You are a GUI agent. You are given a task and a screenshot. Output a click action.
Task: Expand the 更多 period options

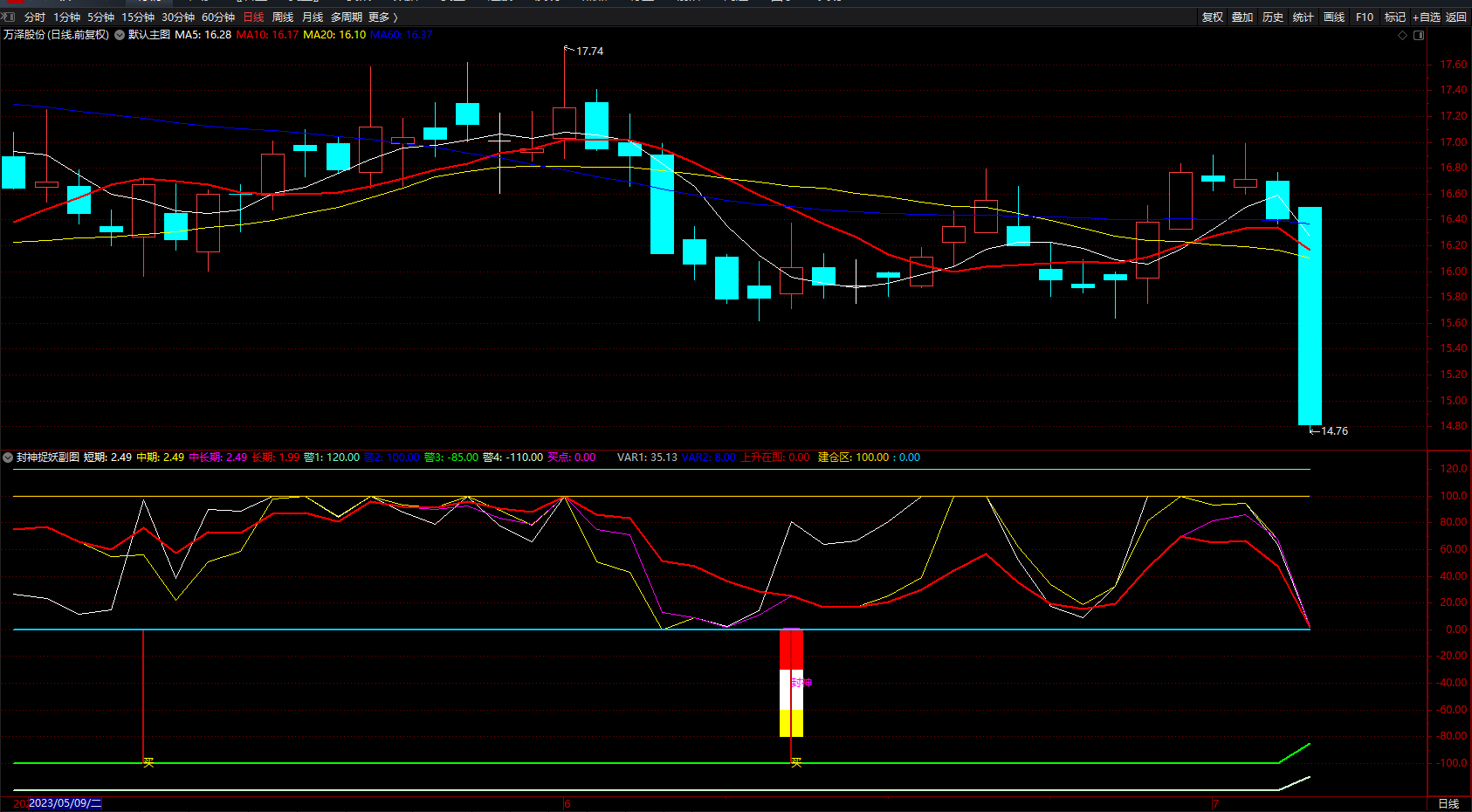coord(382,17)
